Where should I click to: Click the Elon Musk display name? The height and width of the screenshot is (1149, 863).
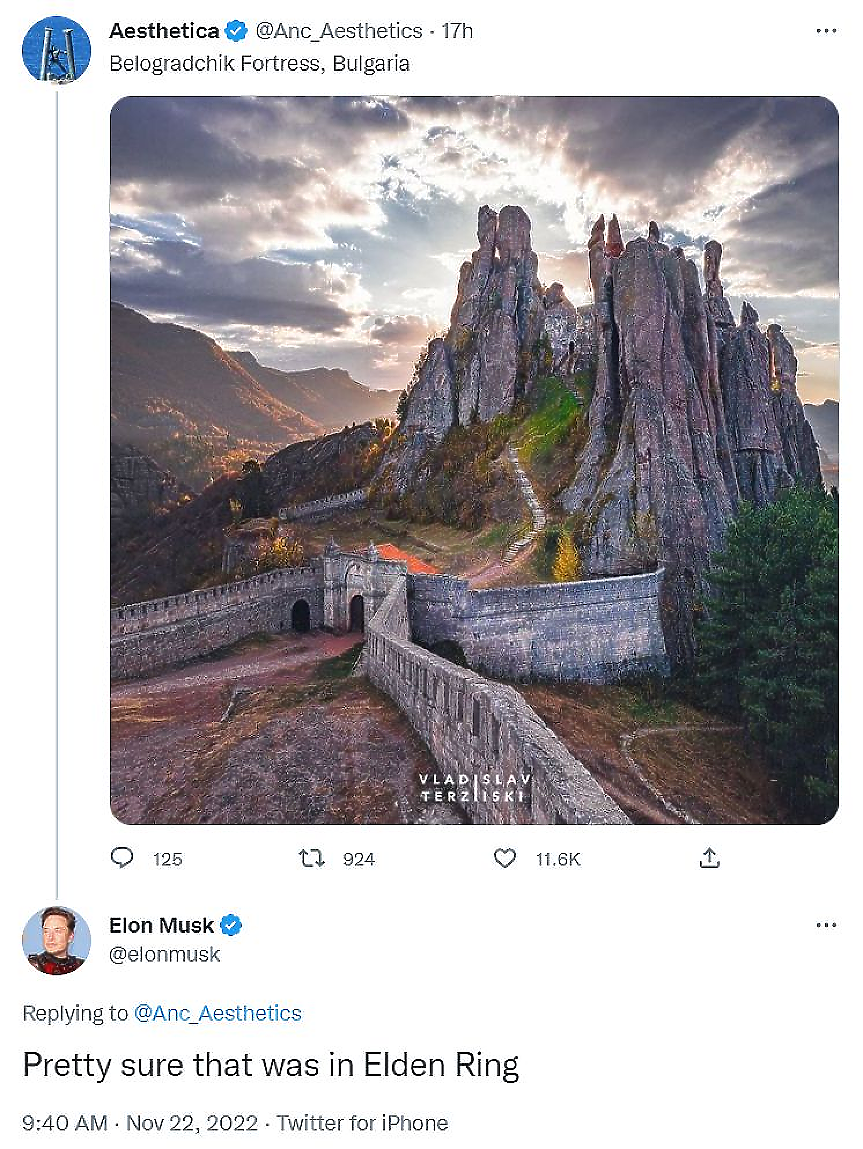pyautogui.click(x=162, y=925)
